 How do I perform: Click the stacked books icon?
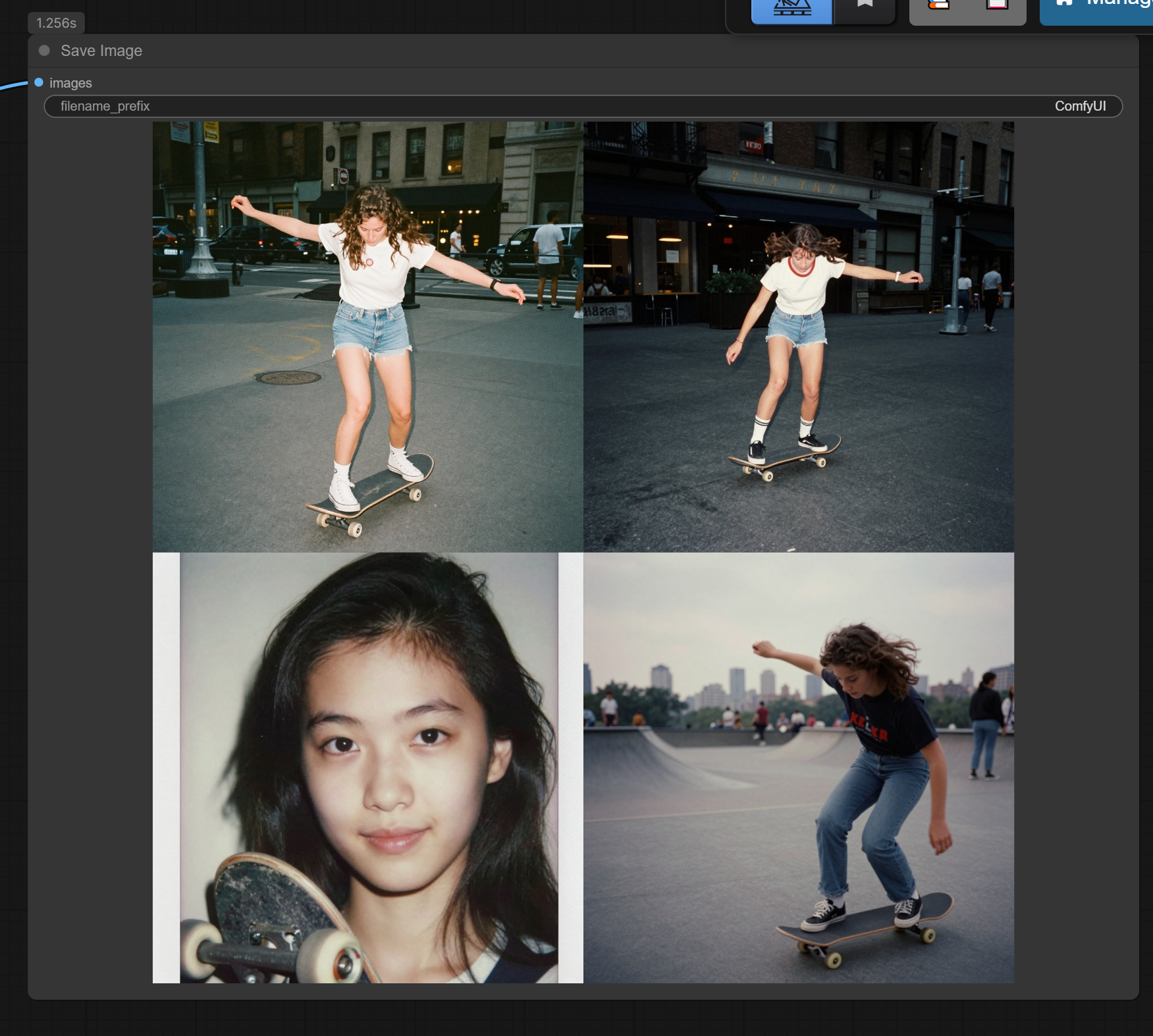(x=938, y=7)
